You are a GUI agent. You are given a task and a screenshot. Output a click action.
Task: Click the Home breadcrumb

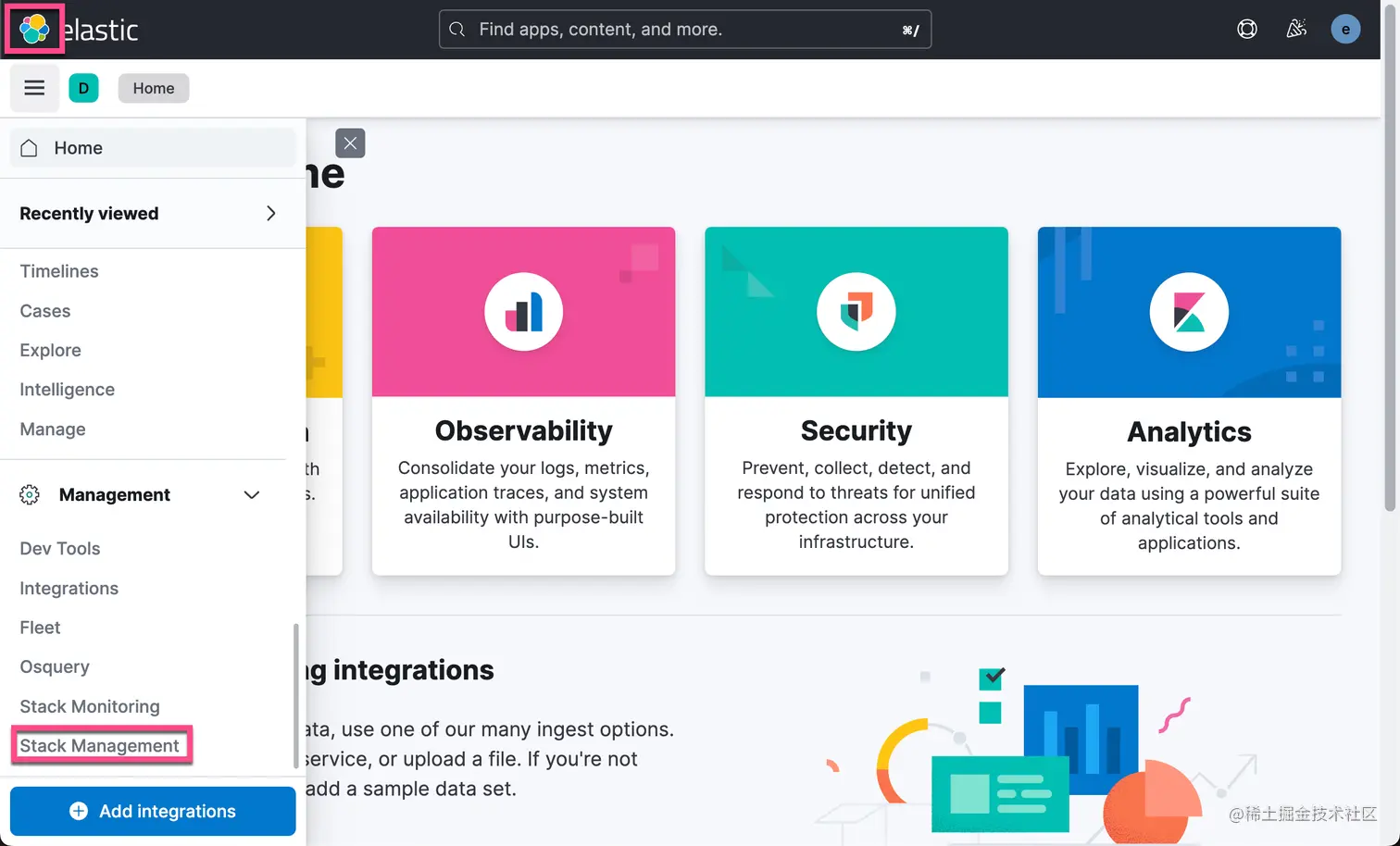pyautogui.click(x=153, y=88)
